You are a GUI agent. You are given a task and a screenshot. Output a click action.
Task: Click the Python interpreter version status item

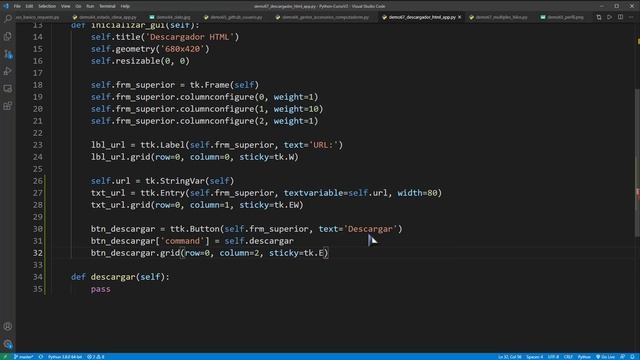(65, 357)
